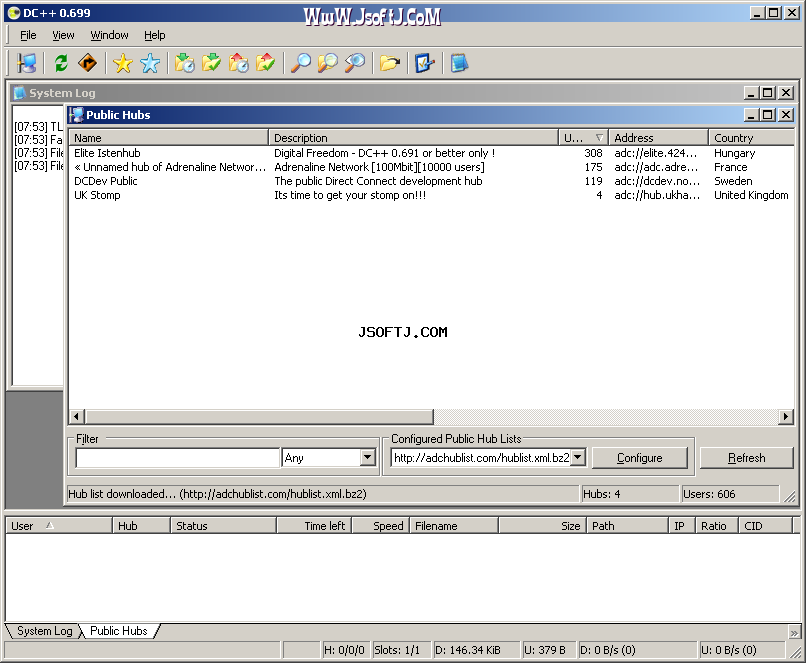Open Favorite Hubs yellow star icon
This screenshot has width=806, height=663.
pyautogui.click(x=123, y=63)
